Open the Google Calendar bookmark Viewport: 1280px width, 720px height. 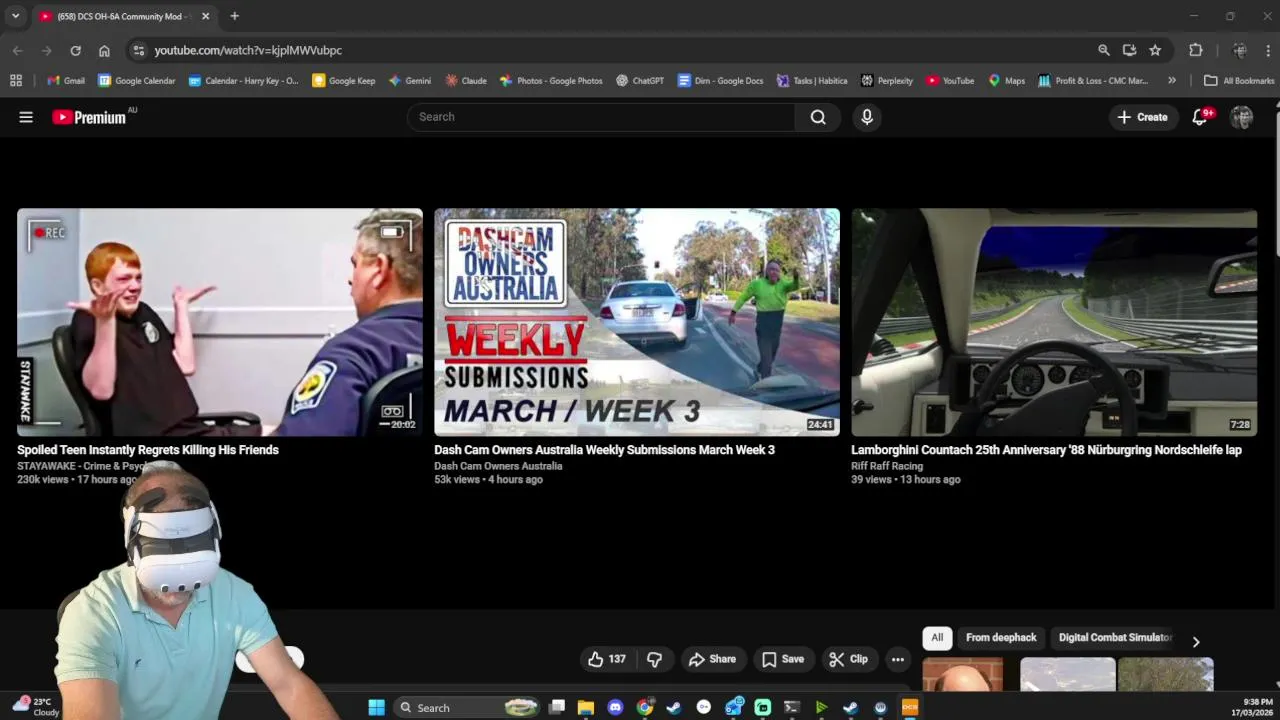137,81
